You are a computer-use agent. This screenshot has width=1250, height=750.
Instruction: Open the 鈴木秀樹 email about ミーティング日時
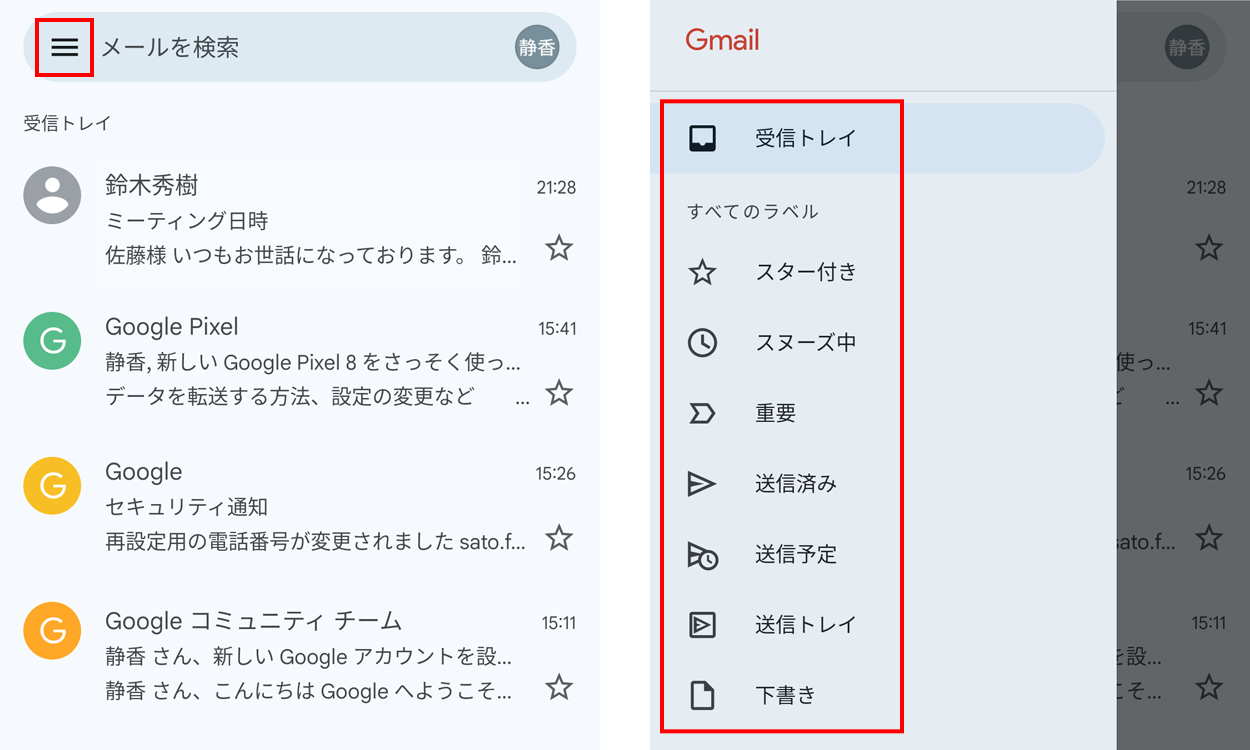[x=310, y=221]
